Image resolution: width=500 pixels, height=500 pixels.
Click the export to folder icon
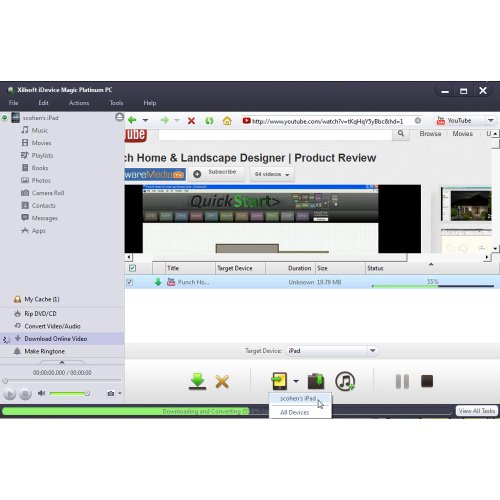316,381
